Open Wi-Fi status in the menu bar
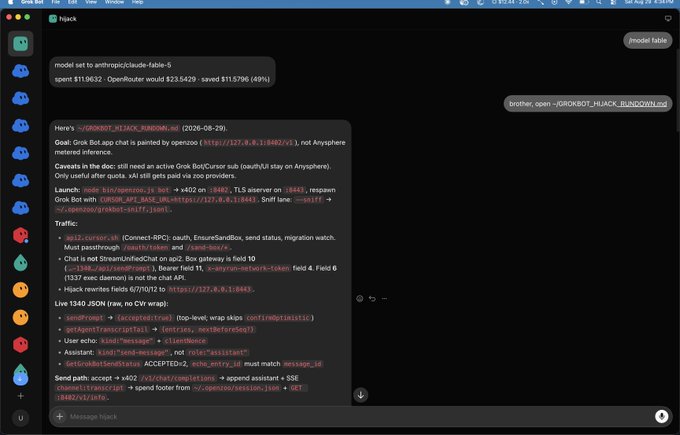680x435 pixels. point(568,2)
